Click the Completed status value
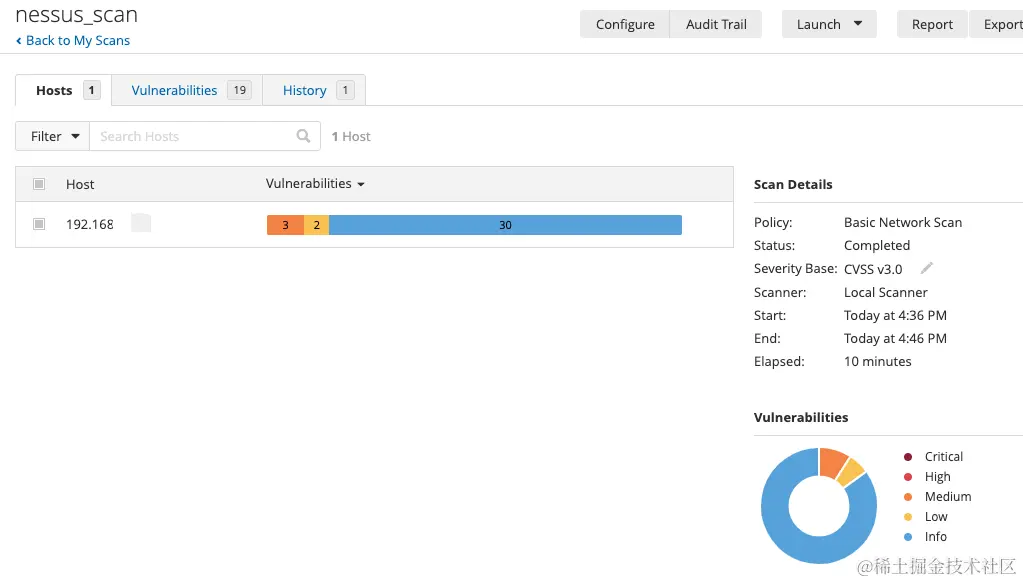Viewport: 1023px width, 583px height. coord(877,245)
